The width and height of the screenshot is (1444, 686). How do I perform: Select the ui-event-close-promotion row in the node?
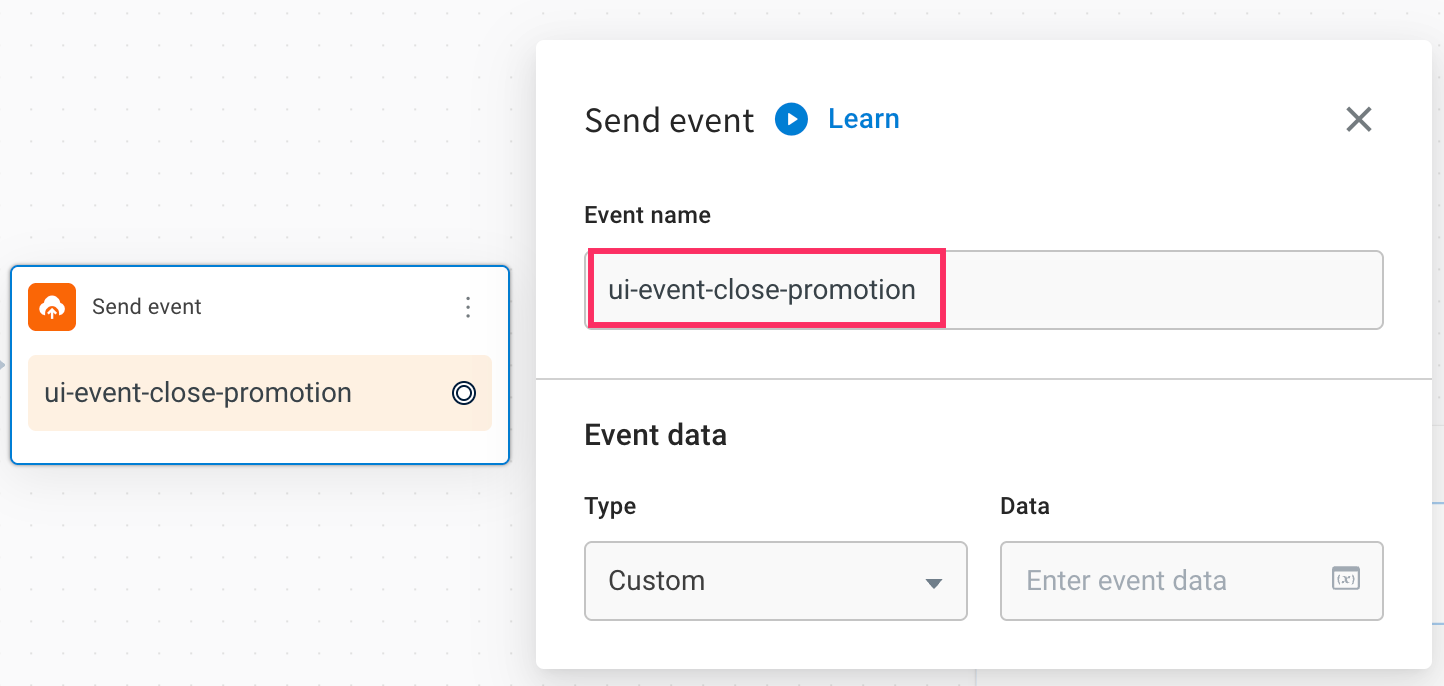click(x=260, y=393)
